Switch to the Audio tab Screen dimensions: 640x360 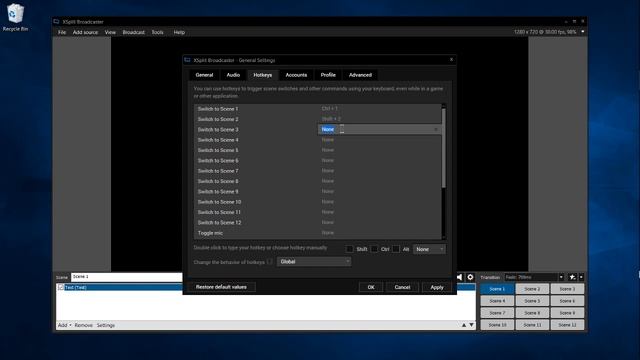pos(233,75)
